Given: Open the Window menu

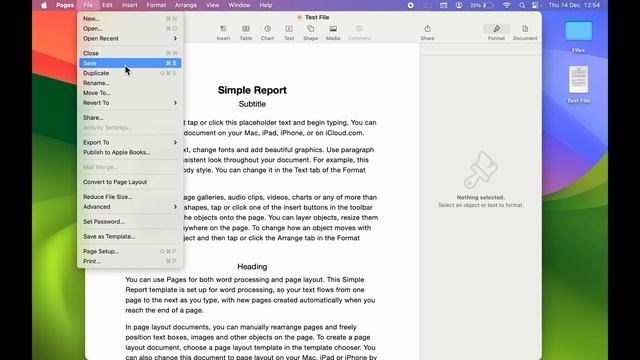Looking at the screenshot, I should pos(239,5).
